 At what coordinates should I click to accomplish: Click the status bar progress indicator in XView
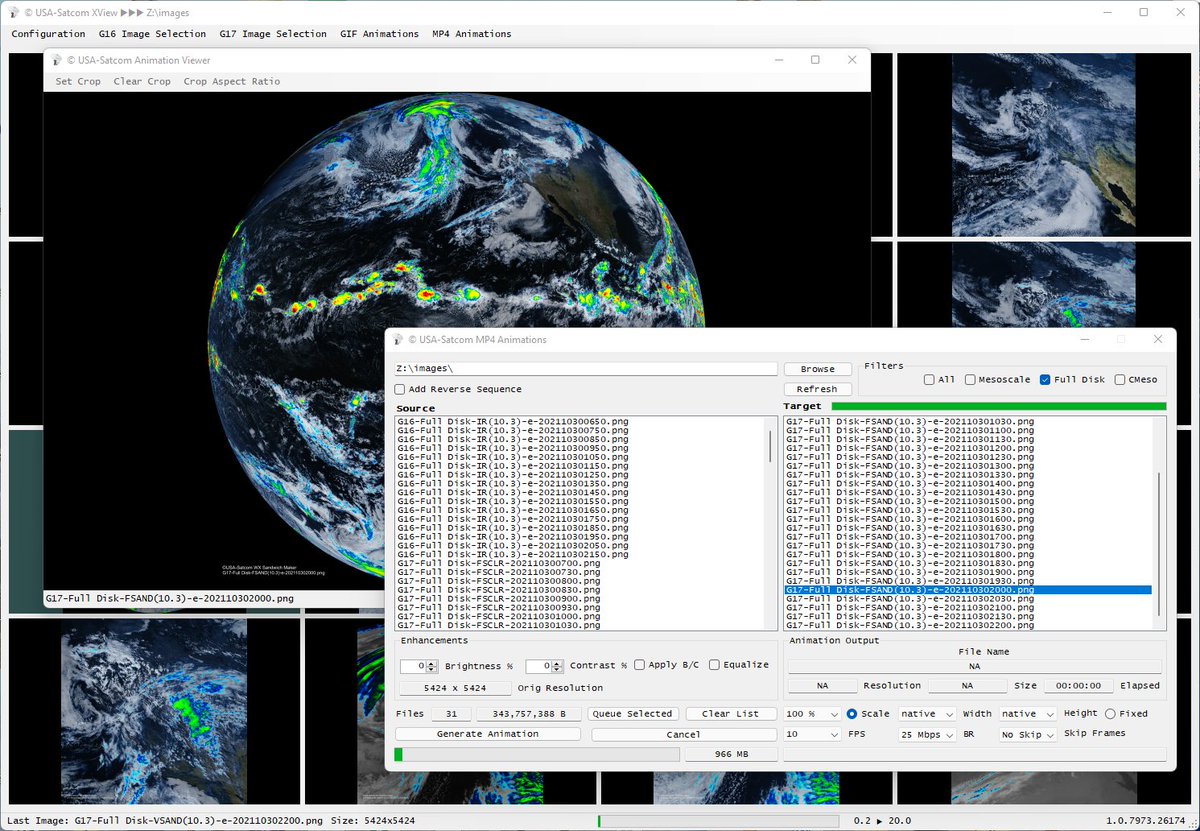(717, 821)
